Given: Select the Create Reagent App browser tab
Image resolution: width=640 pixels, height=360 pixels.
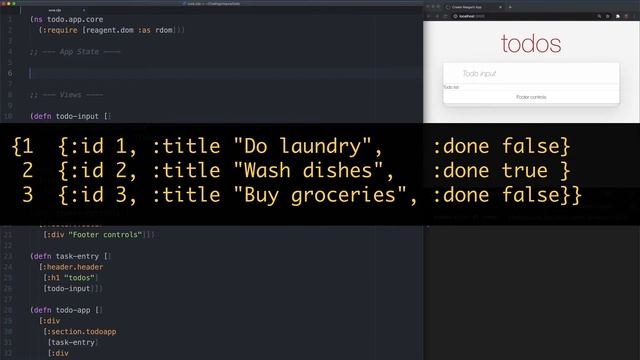Looking at the screenshot, I should tap(473, 7).
